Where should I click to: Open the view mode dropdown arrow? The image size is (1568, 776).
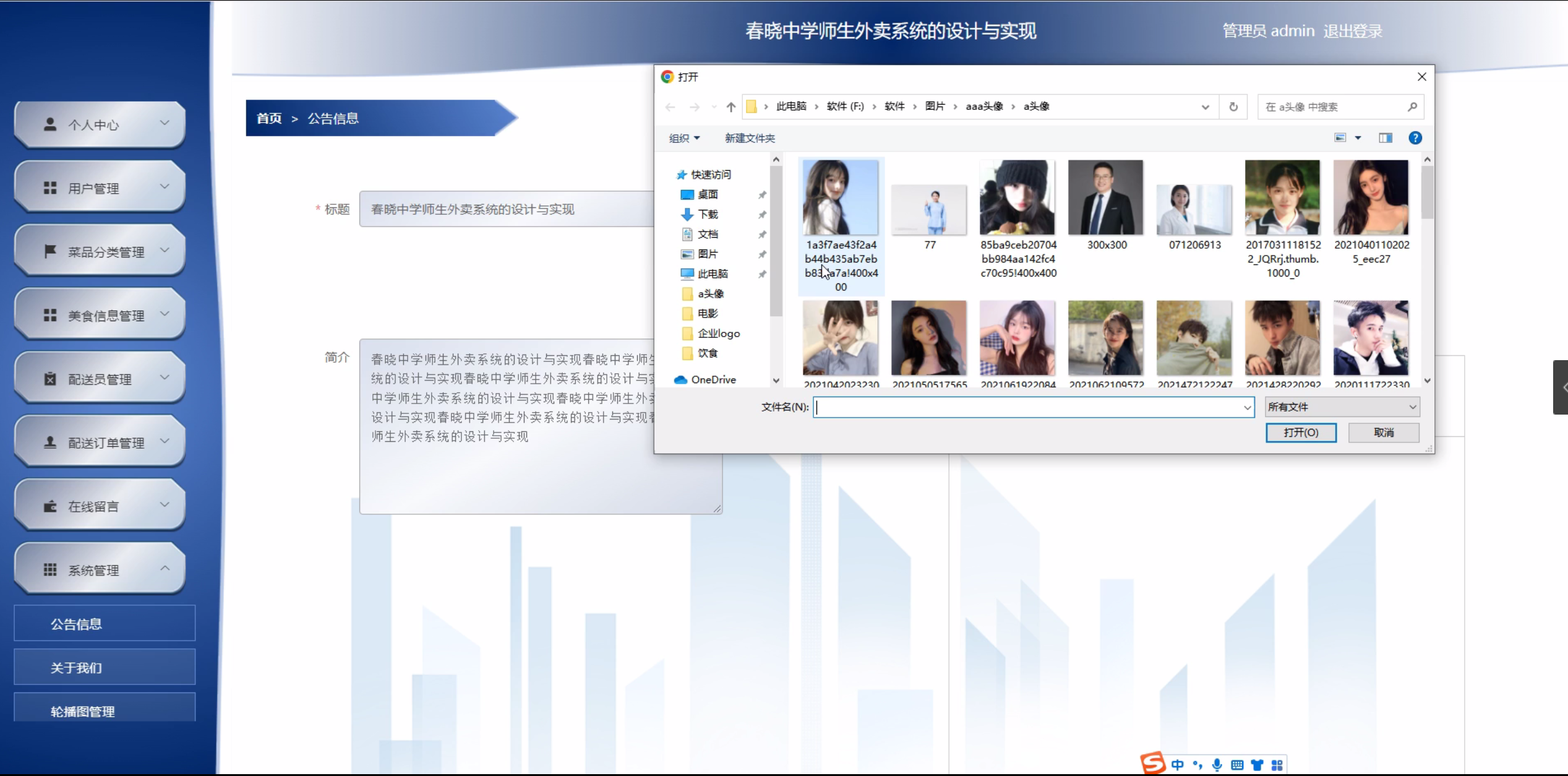click(x=1358, y=138)
